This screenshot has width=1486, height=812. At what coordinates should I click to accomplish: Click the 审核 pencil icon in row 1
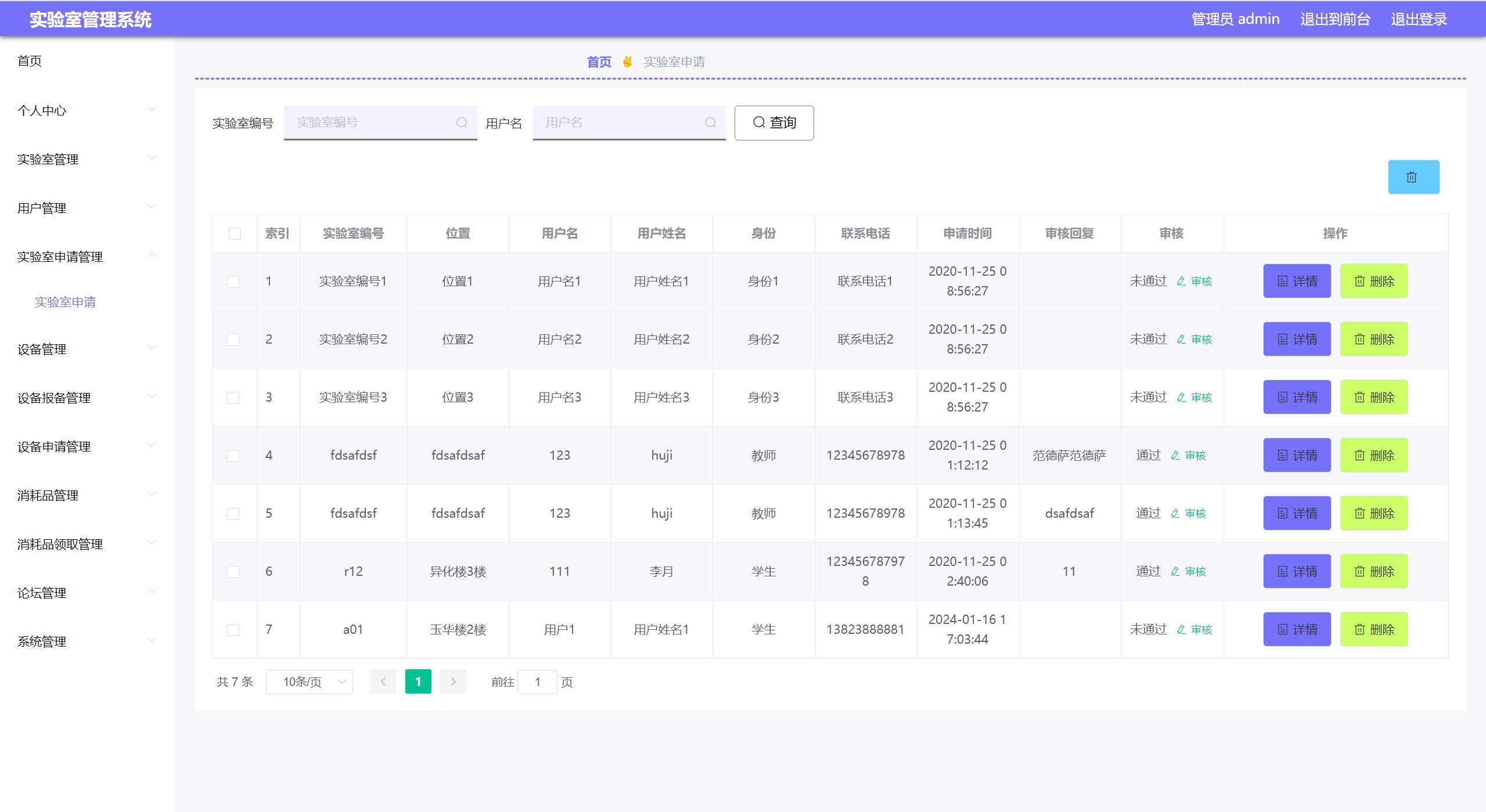pyautogui.click(x=1181, y=282)
